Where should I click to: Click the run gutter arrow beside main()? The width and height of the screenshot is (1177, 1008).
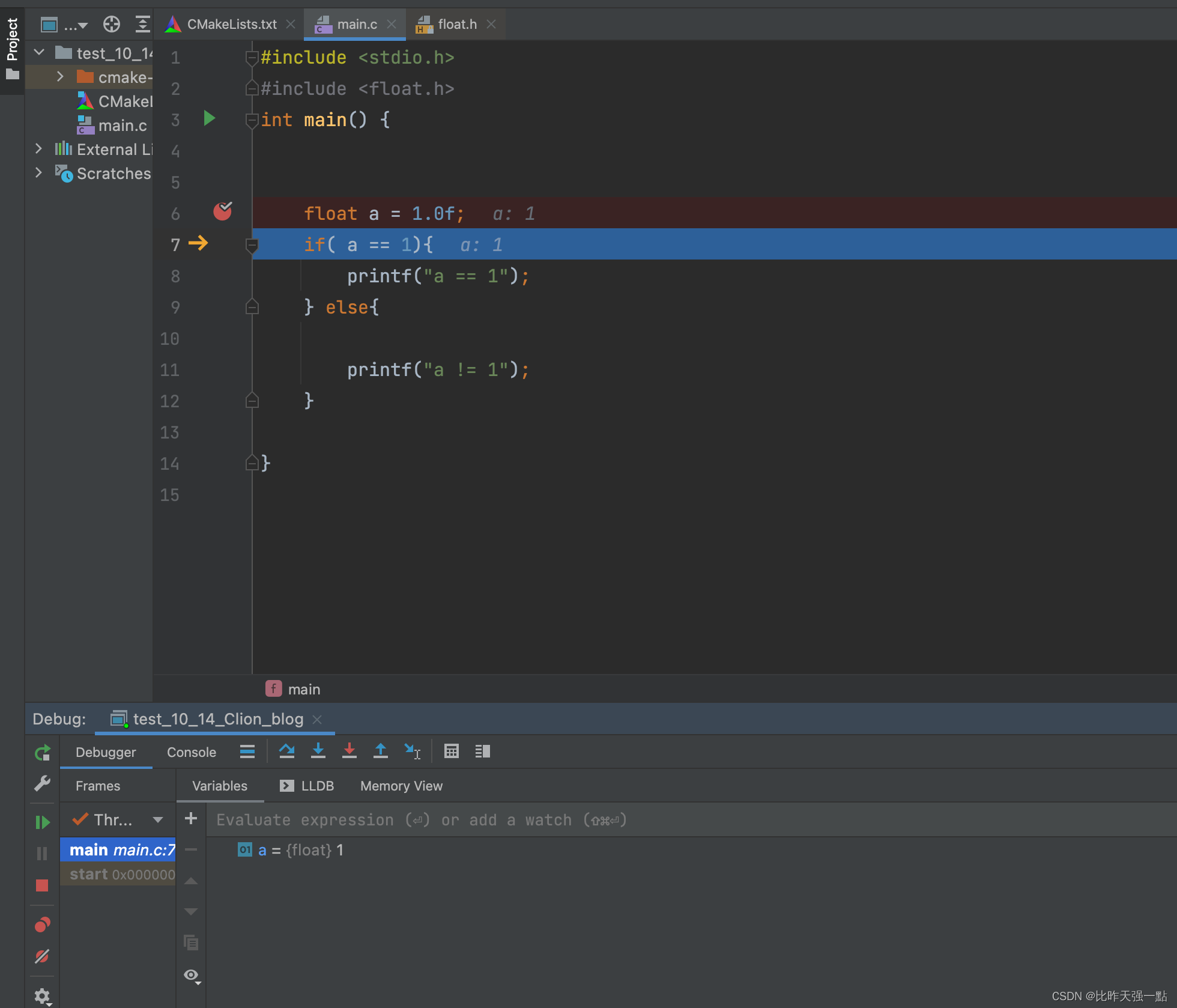click(x=209, y=118)
